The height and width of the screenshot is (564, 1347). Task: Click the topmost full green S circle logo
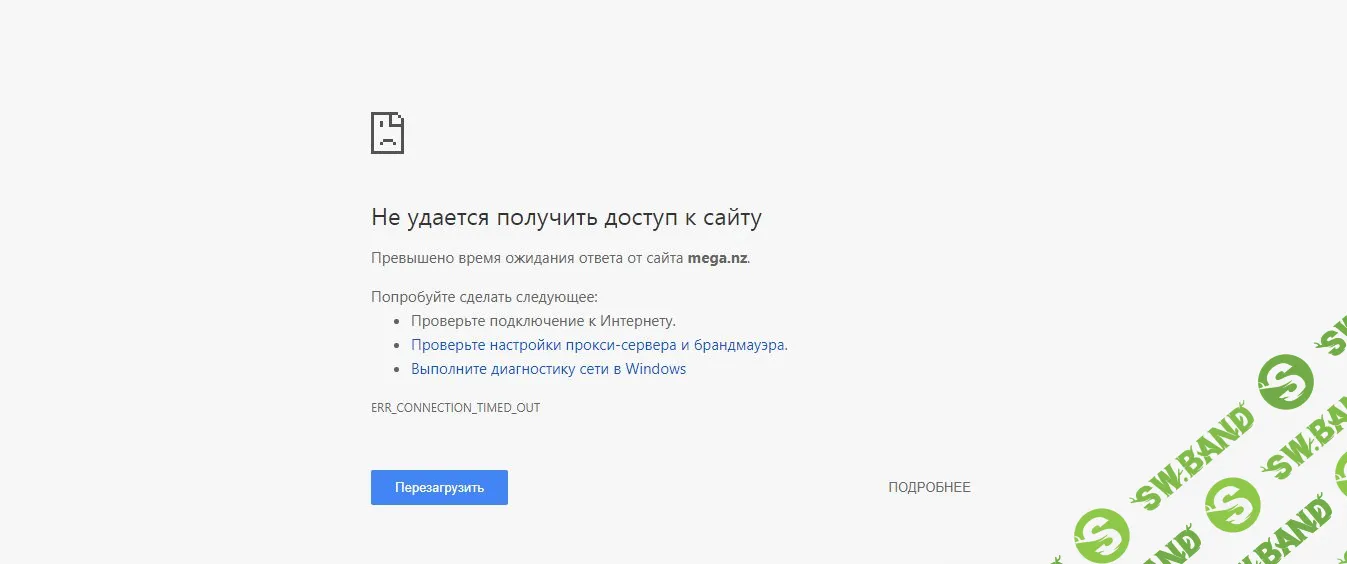click(x=1286, y=381)
